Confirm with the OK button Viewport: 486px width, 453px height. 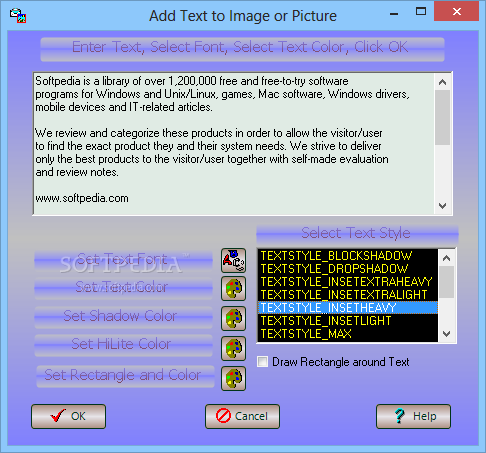[68, 416]
